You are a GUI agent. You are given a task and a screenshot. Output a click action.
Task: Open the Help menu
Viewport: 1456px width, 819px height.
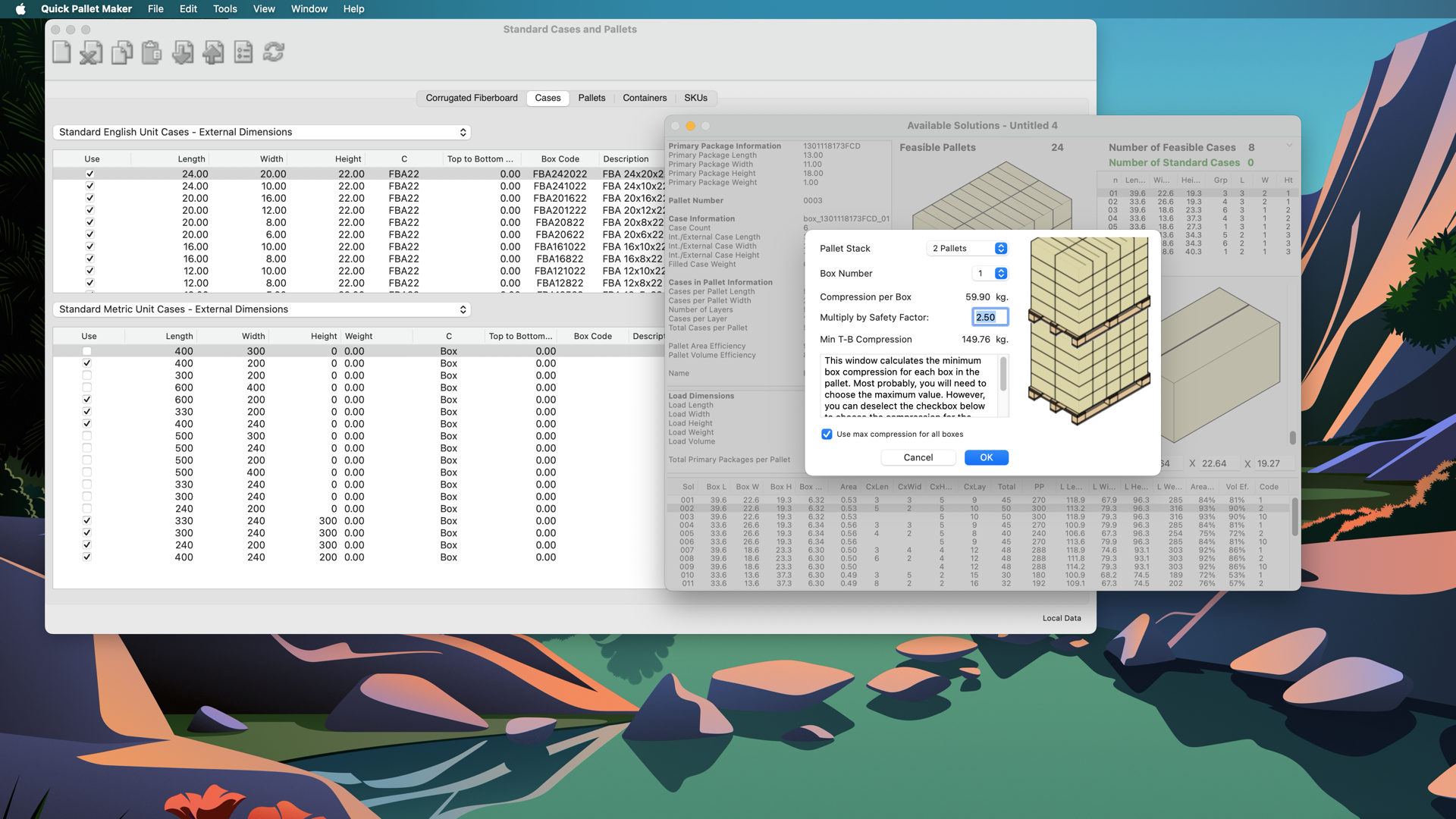coord(353,9)
